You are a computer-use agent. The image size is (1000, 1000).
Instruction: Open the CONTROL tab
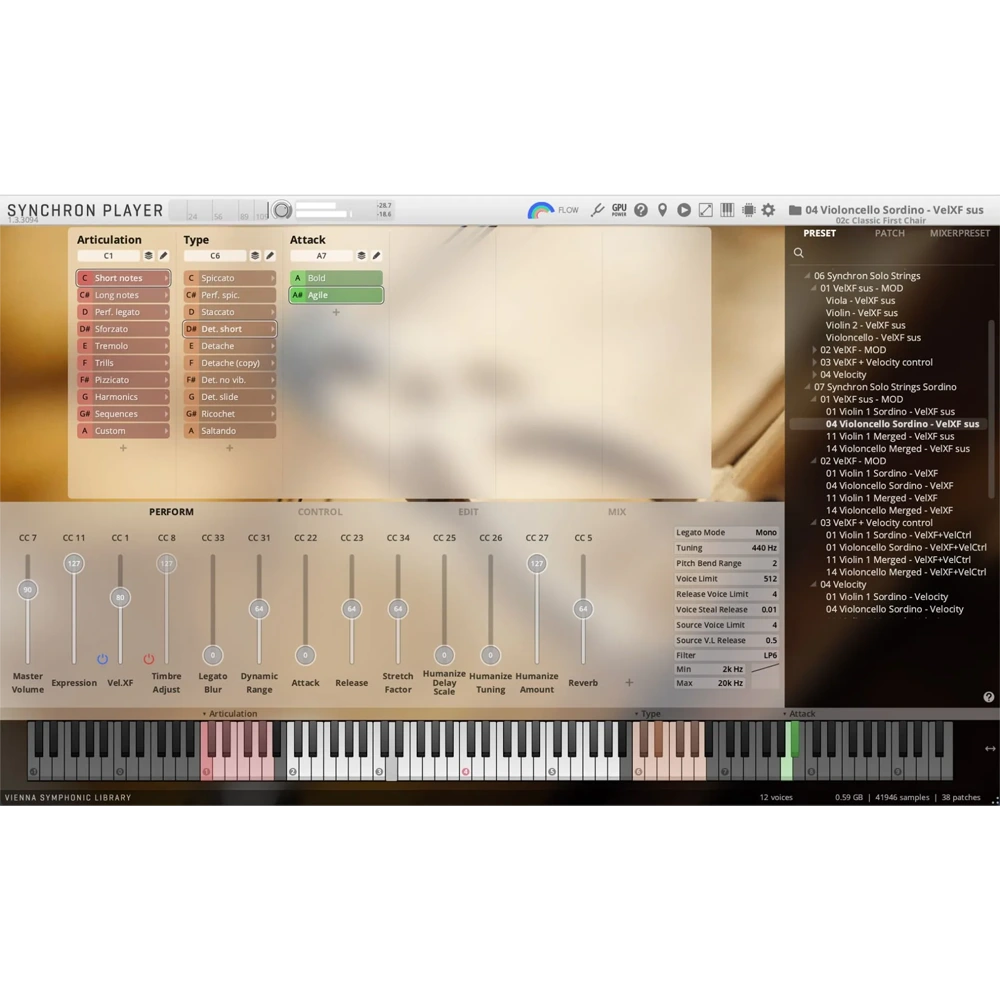(320, 512)
